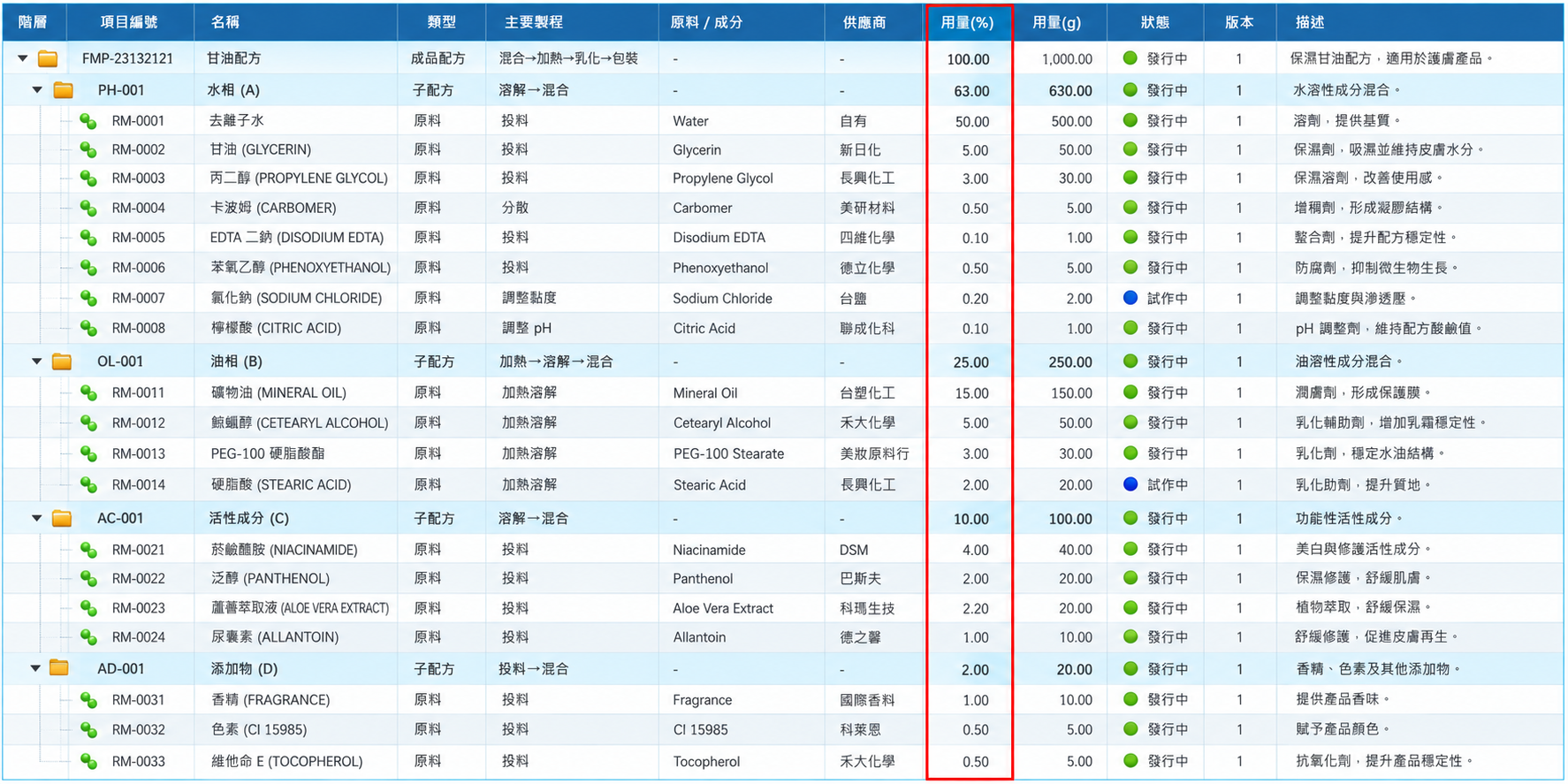Collapse the AD-001 additives group
Screen dimensions: 1568x784
coord(36,669)
